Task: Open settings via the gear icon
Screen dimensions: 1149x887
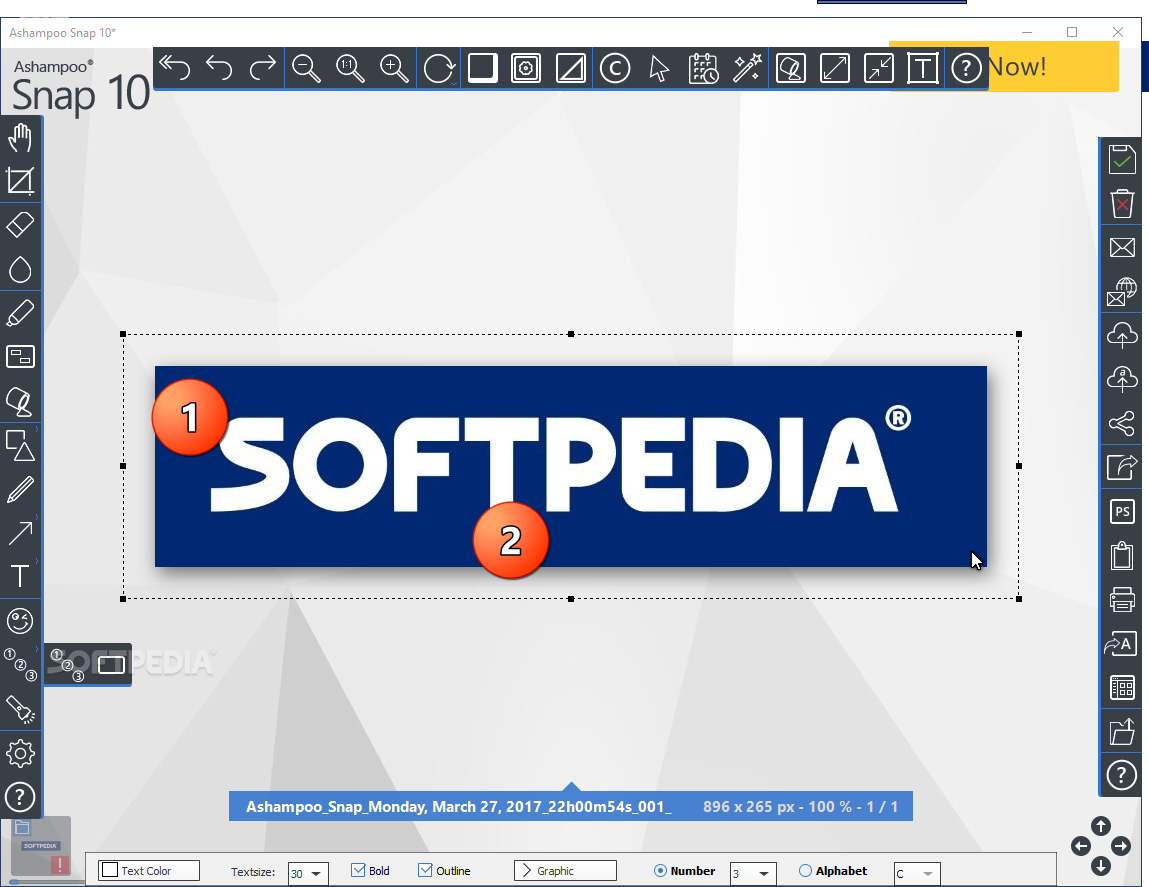Action: [20, 754]
